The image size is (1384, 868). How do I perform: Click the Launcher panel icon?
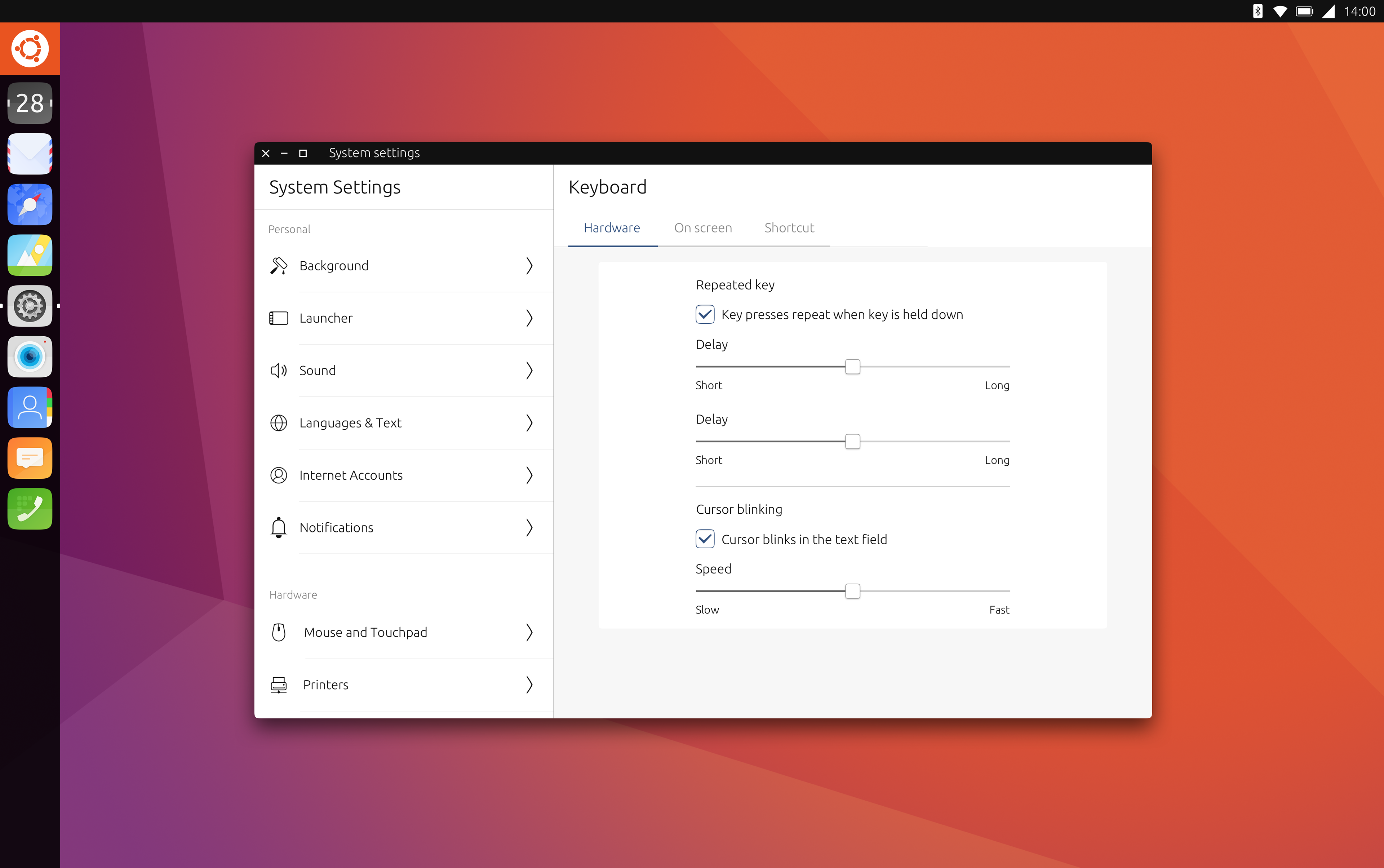tap(278, 318)
